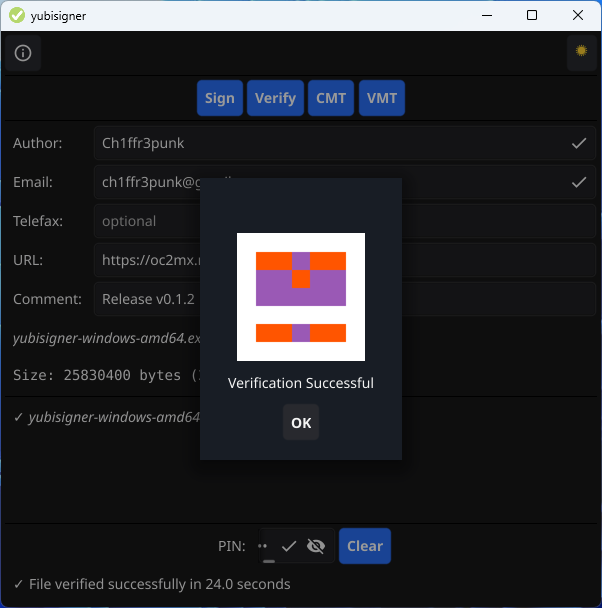The height and width of the screenshot is (608, 602).
Task: Confirm Author with checkmark icon
Action: (579, 143)
